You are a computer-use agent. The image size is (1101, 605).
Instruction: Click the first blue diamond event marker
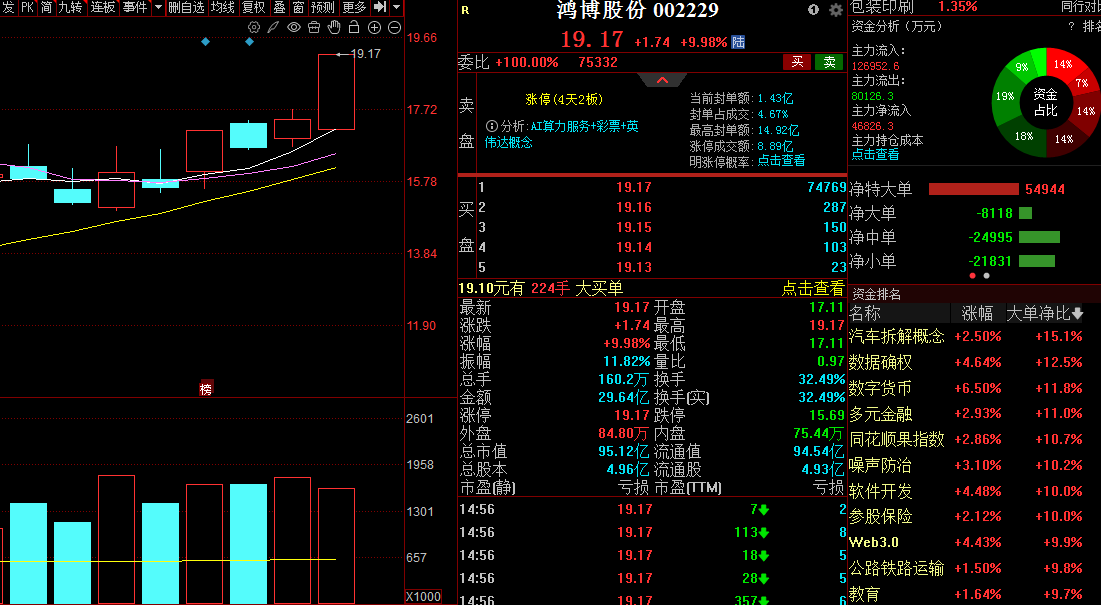206,42
